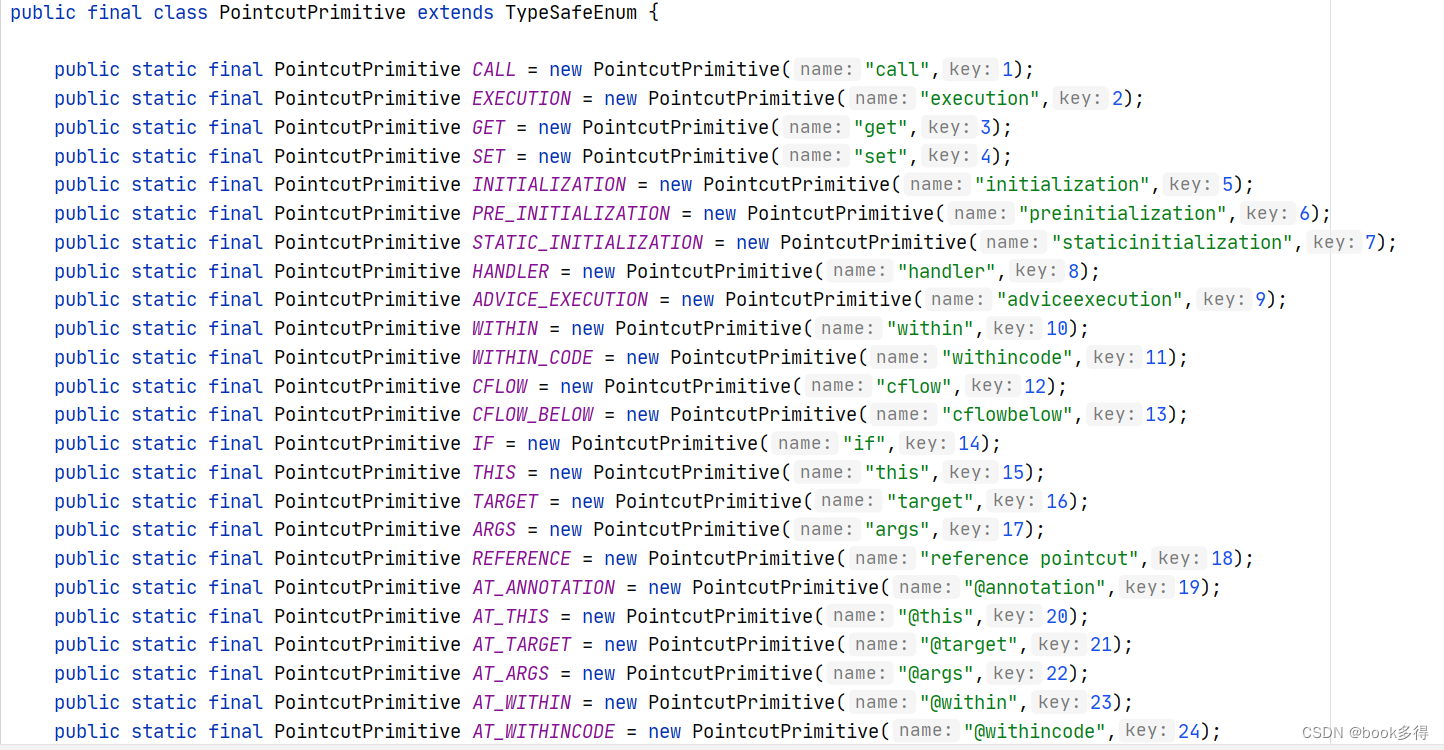Select the "withincode" string without @
The image size is (1444, 750).
(1008, 358)
